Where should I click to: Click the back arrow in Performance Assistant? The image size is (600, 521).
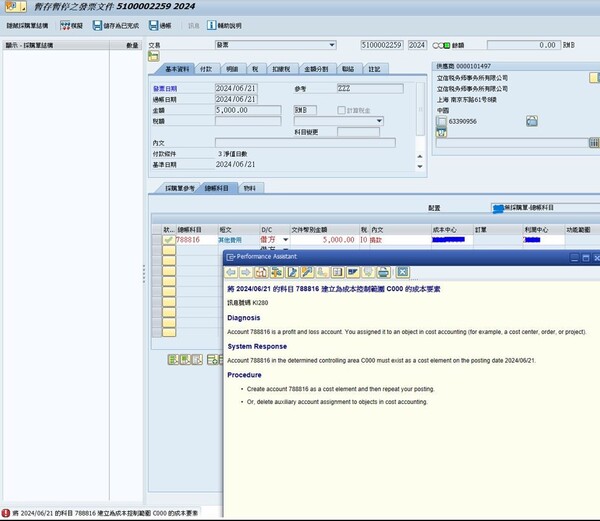(x=231, y=272)
